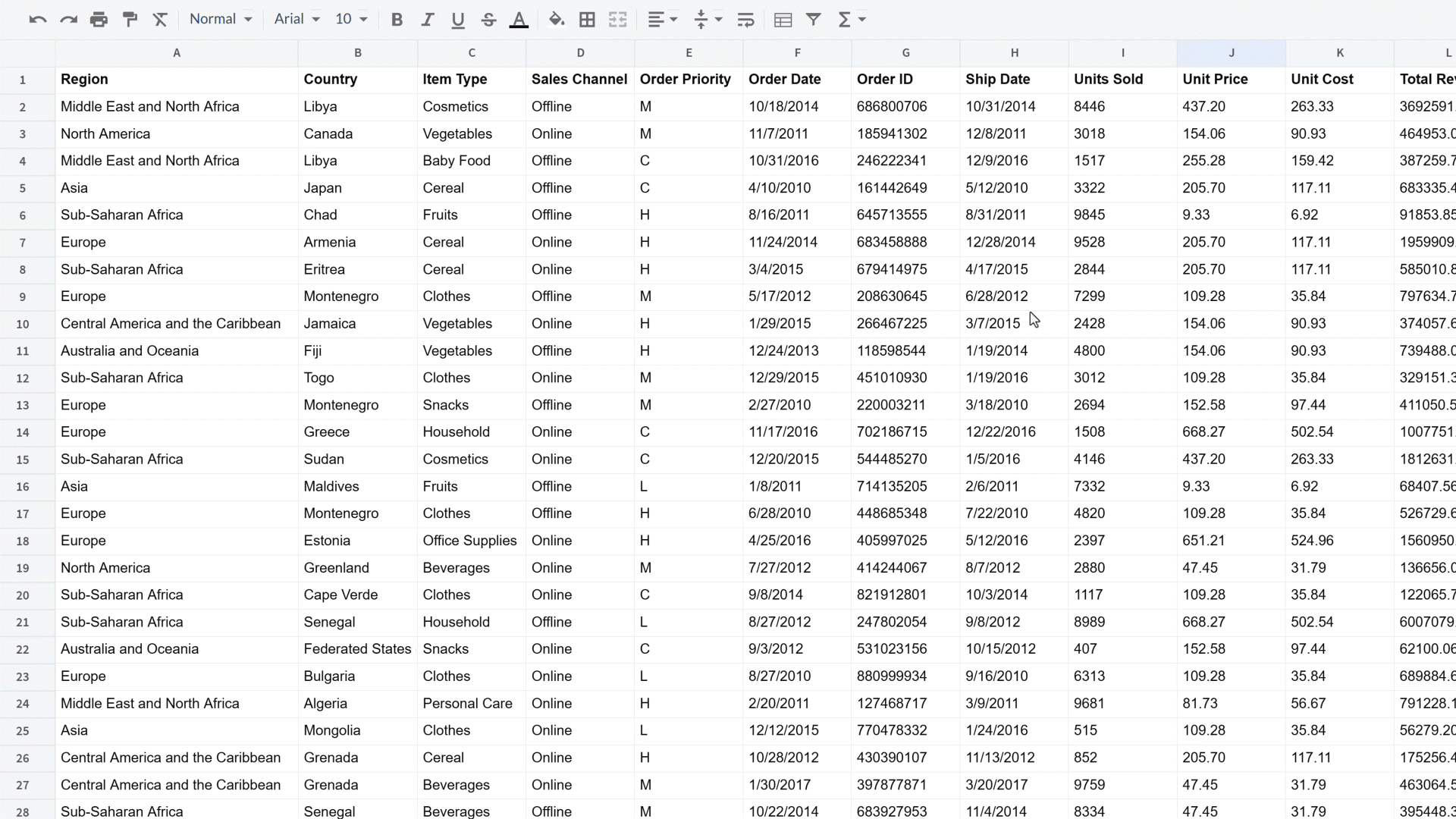Click cell containing Maldives
The image size is (1456, 819).
(x=358, y=487)
